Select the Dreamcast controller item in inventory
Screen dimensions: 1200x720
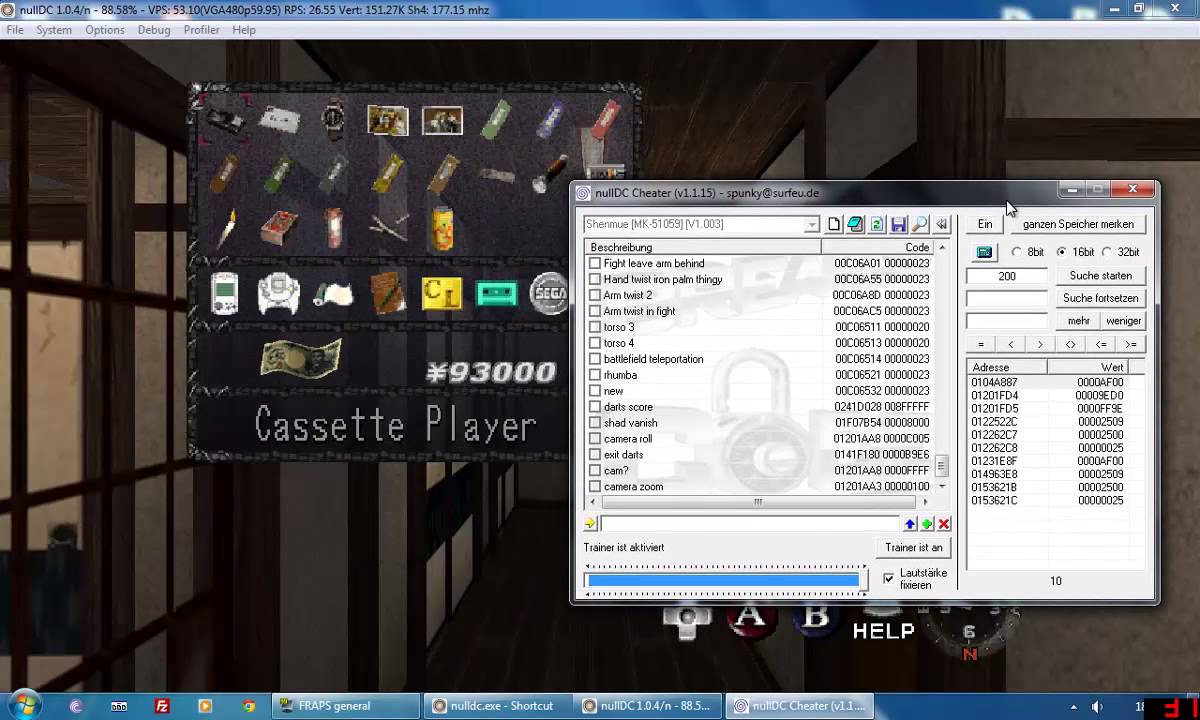[278, 293]
